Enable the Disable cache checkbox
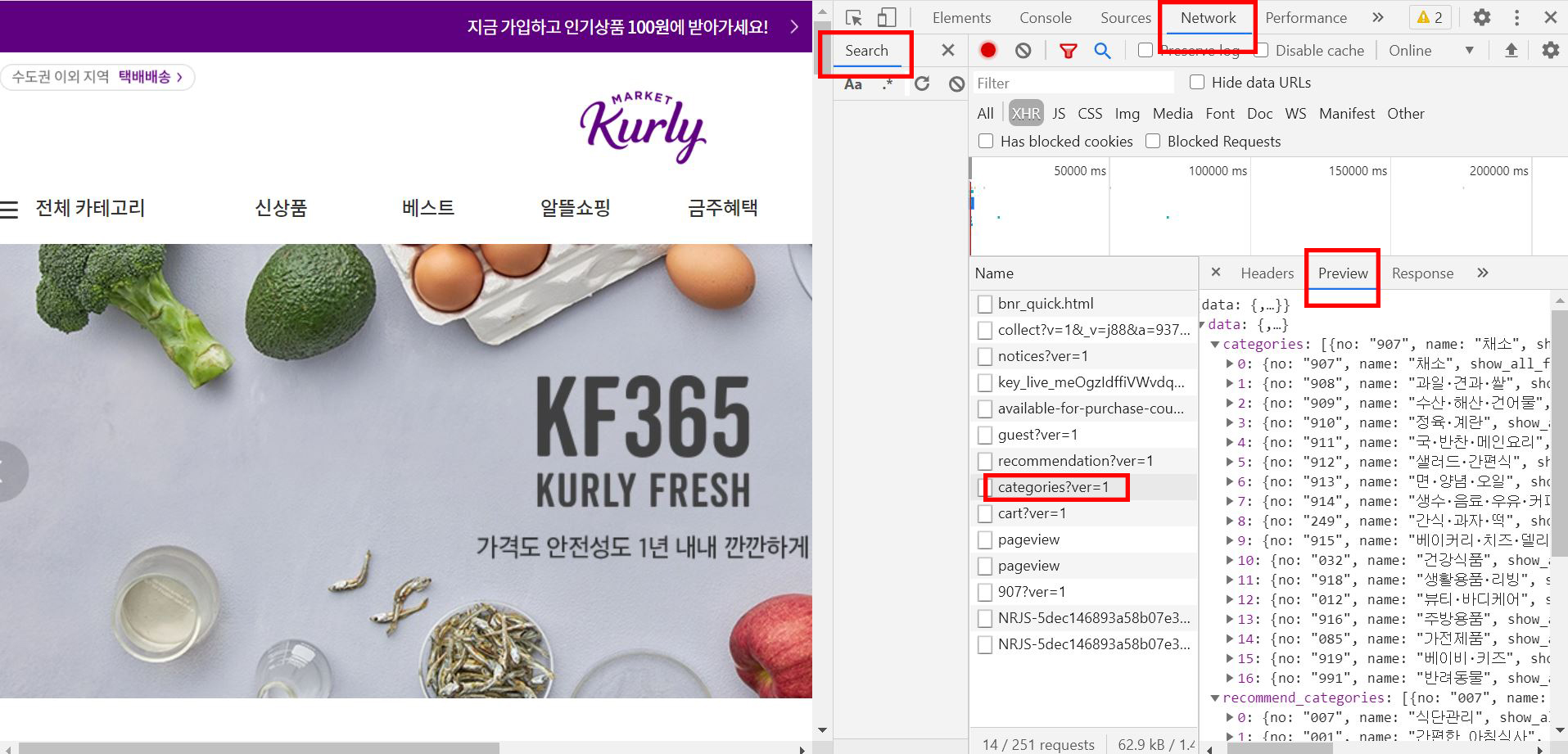Screen dimensions: 1568x754 [x=1262, y=51]
